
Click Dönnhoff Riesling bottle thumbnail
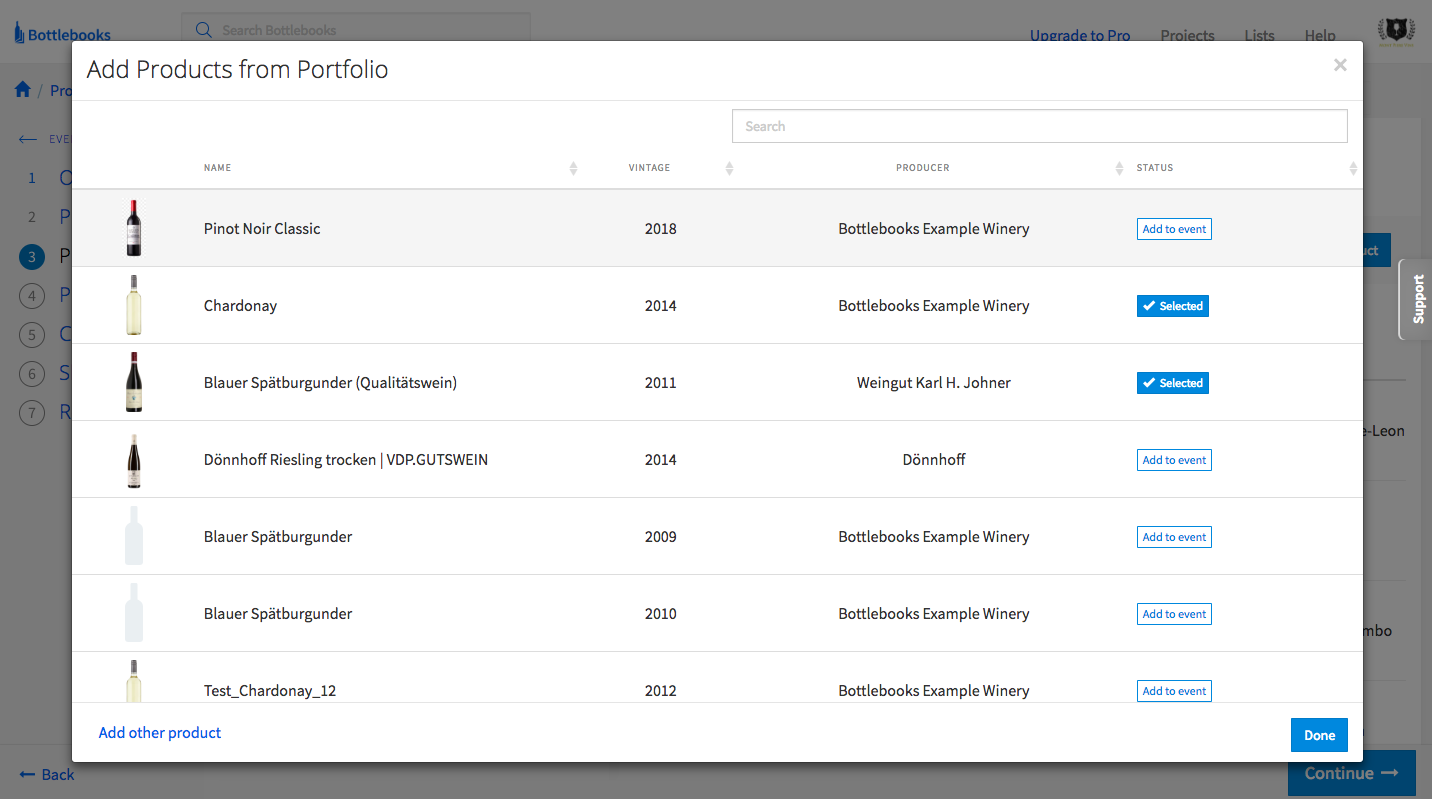coord(134,460)
